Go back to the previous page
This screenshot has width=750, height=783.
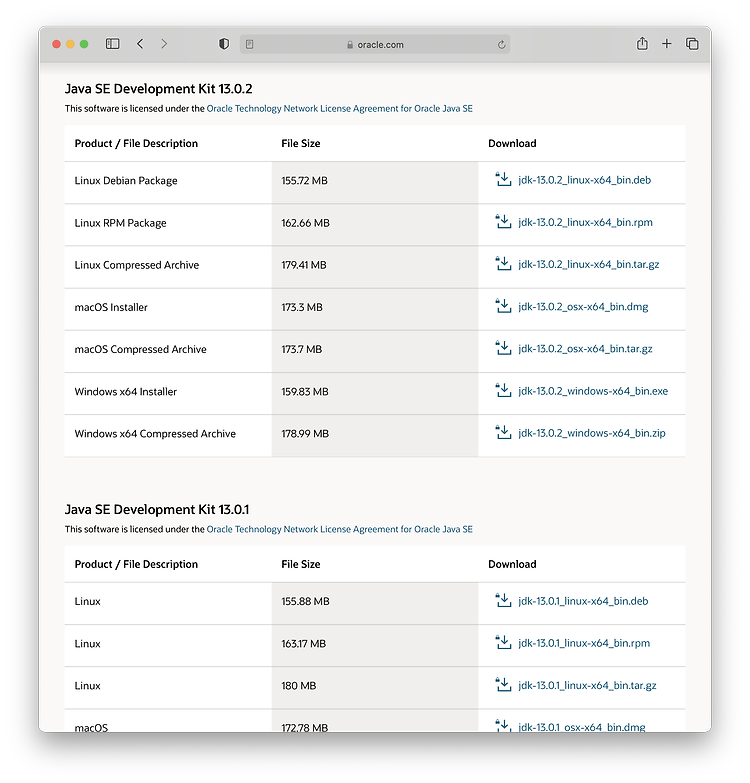pyautogui.click(x=140, y=44)
